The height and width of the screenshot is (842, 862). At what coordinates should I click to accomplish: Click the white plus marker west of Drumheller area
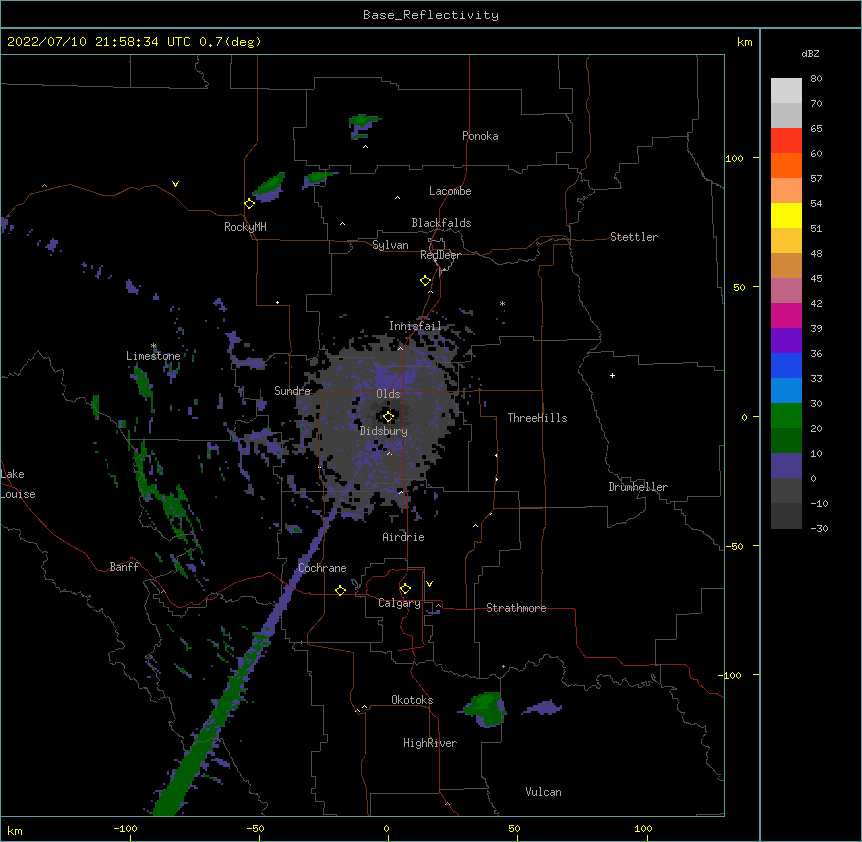pyautogui.click(x=612, y=375)
